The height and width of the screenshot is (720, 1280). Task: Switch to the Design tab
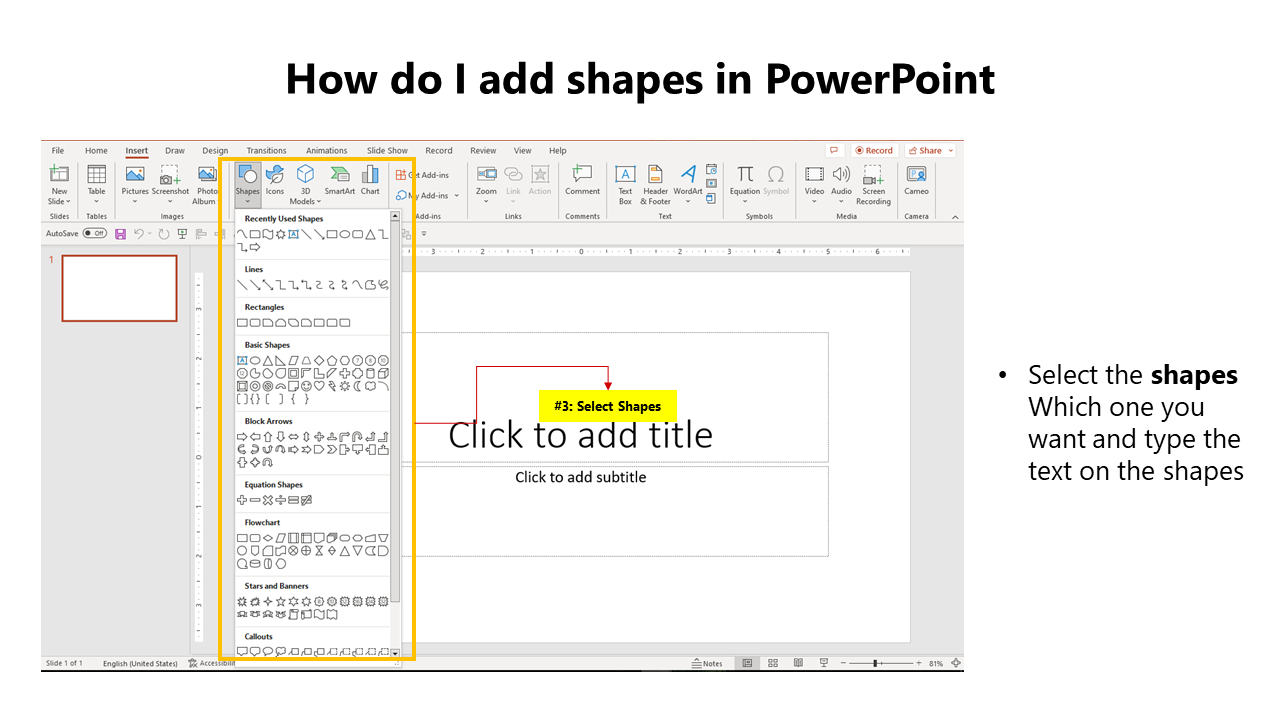pos(215,151)
